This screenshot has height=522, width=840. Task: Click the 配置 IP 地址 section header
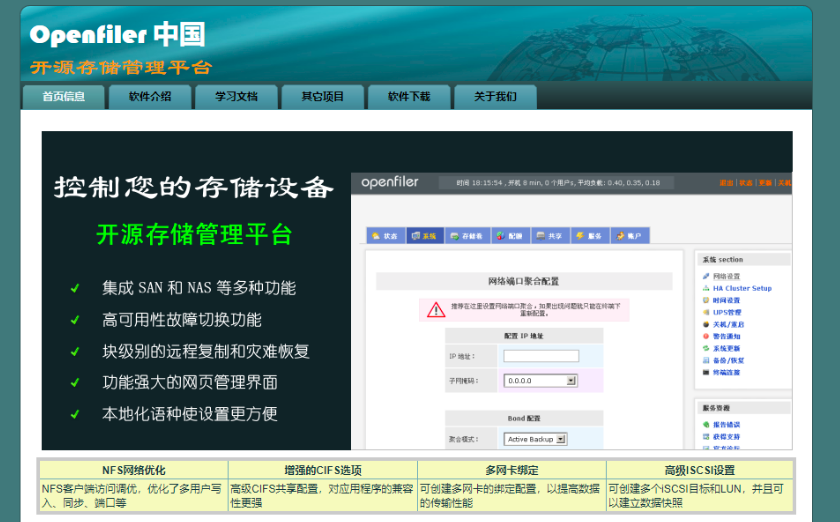[523, 336]
